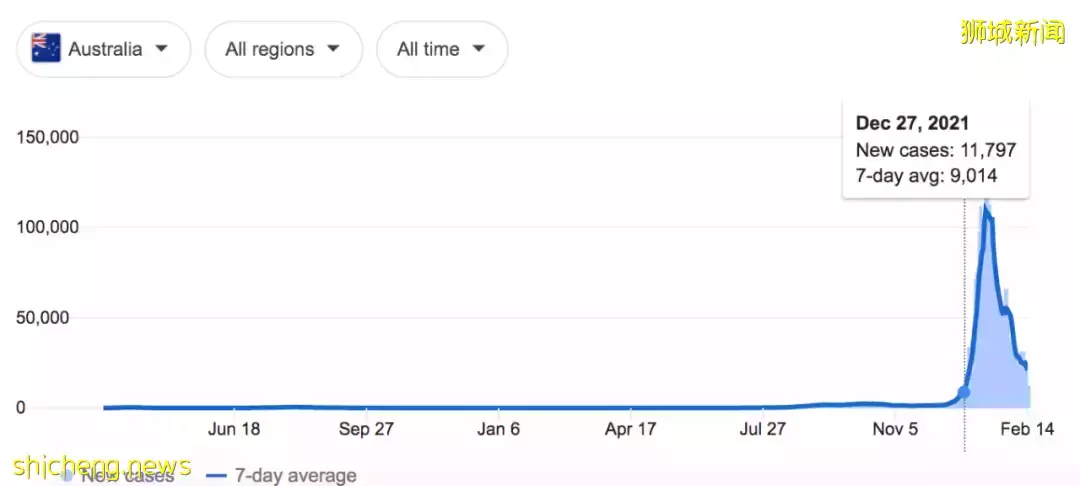Open the Australia country dropdown
The width and height of the screenshot is (1080, 486).
(x=102, y=49)
